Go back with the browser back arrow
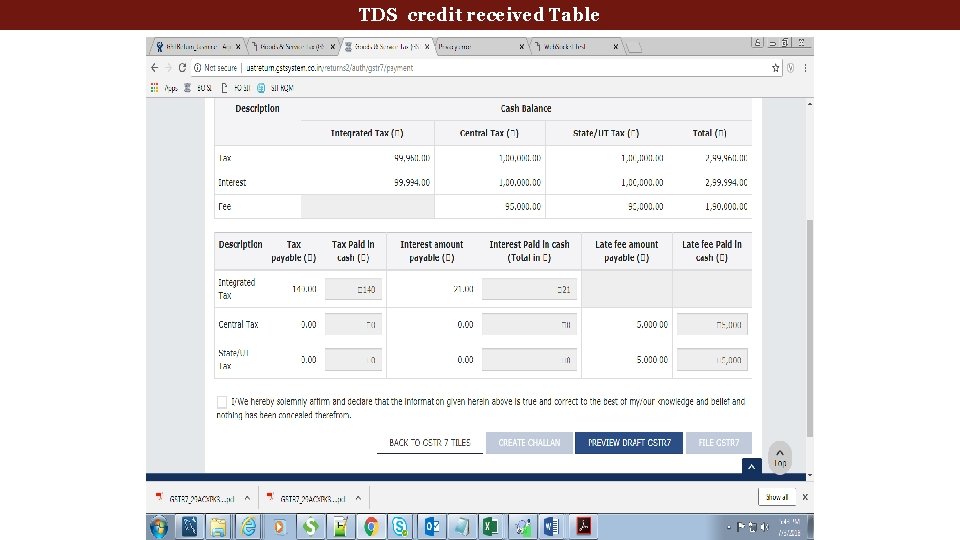This screenshot has width=960, height=540. [x=154, y=67]
